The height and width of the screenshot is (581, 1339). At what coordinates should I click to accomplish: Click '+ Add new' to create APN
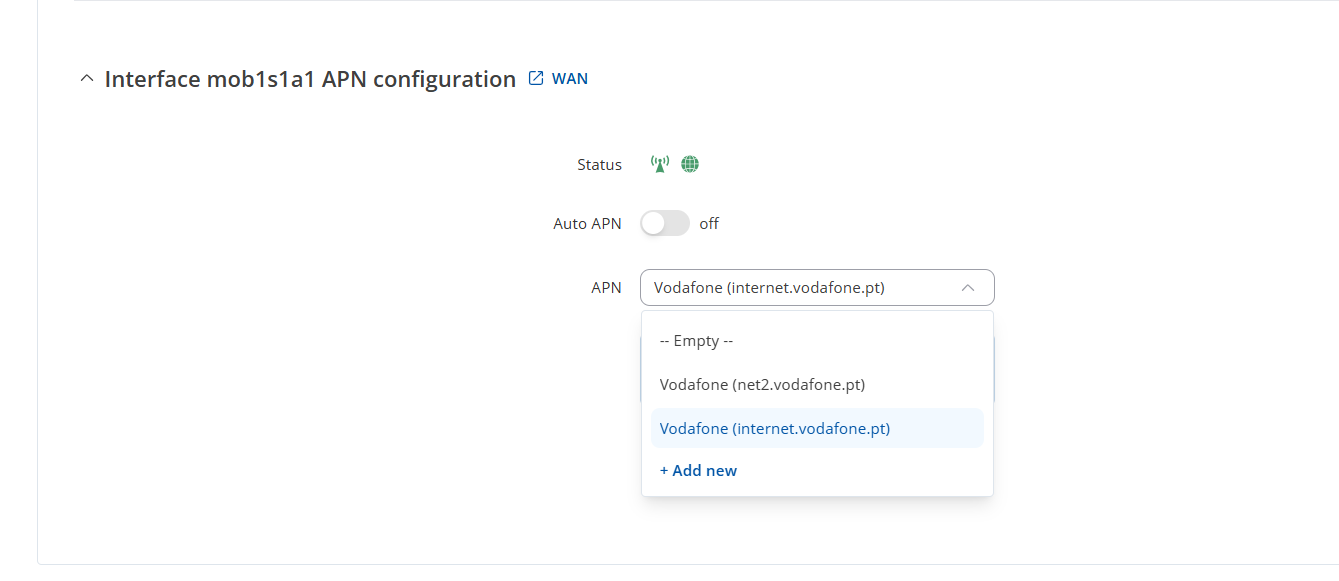(698, 471)
